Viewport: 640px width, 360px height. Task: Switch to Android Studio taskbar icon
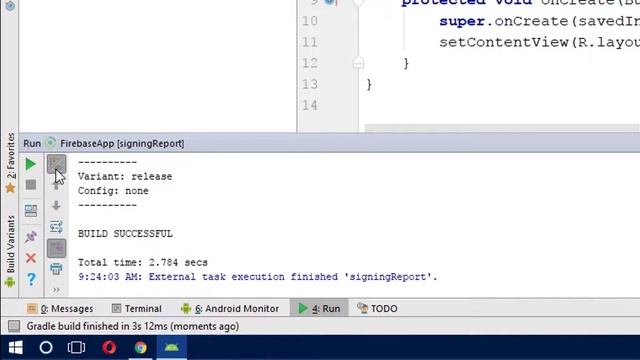click(x=171, y=347)
